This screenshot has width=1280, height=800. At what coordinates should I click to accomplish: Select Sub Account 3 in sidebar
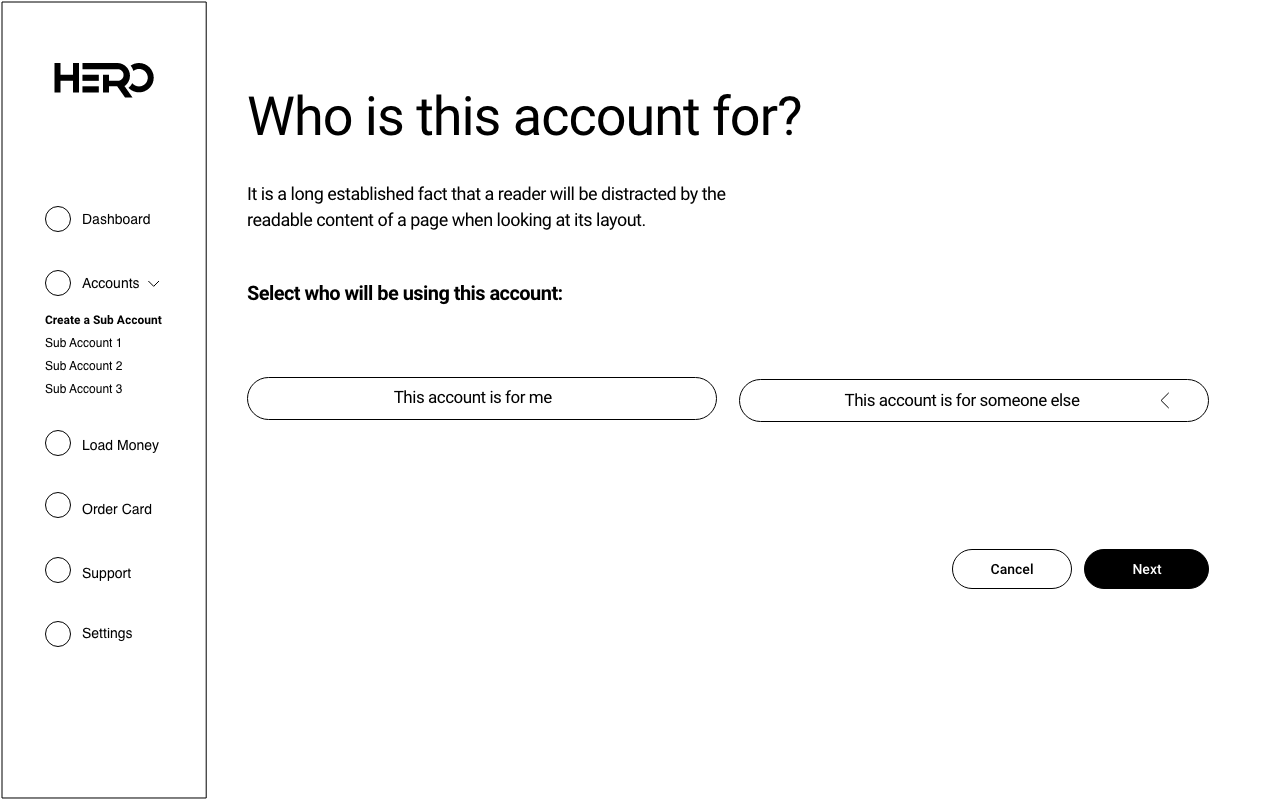tap(83, 389)
